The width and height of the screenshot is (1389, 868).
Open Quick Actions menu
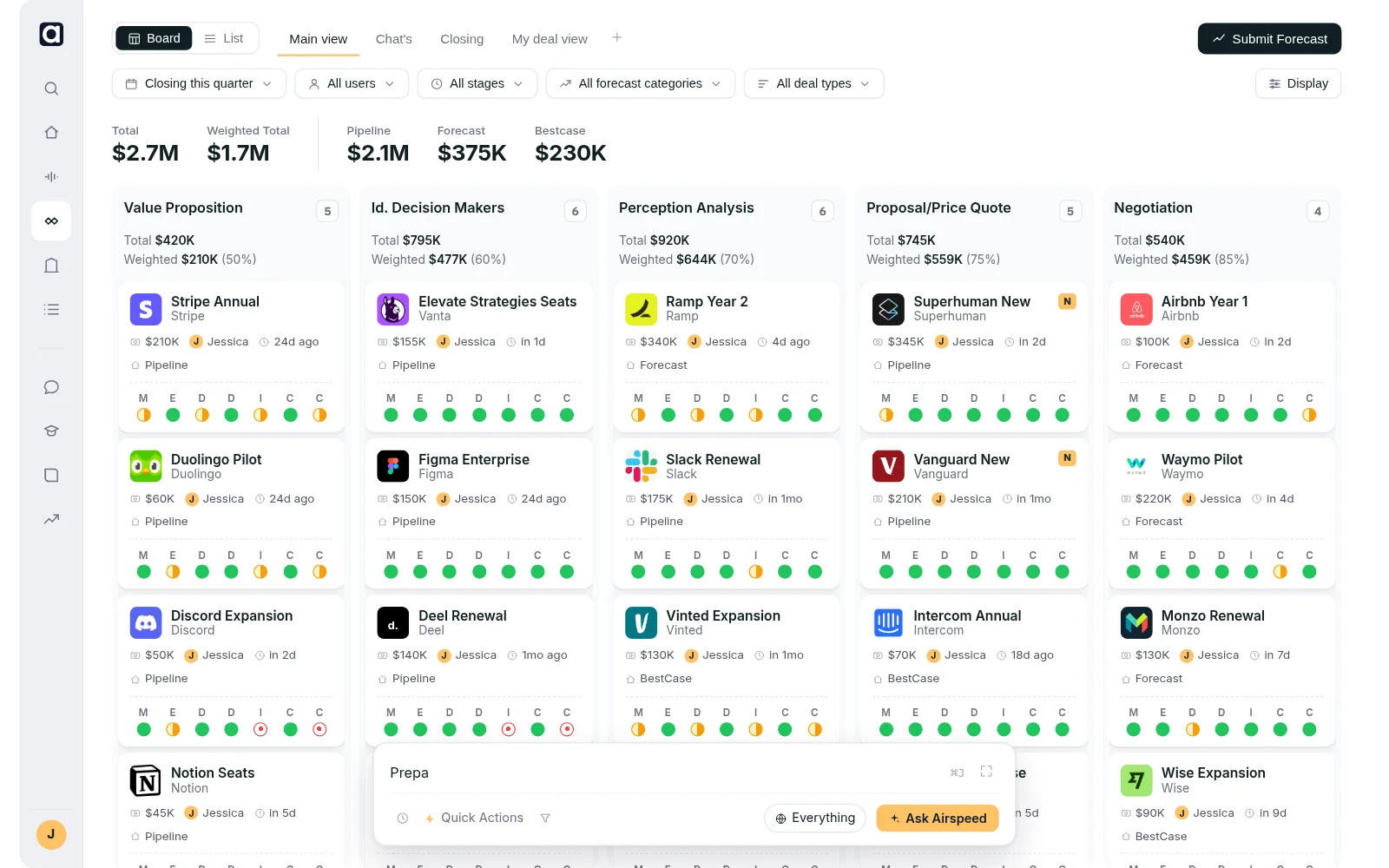(474, 818)
